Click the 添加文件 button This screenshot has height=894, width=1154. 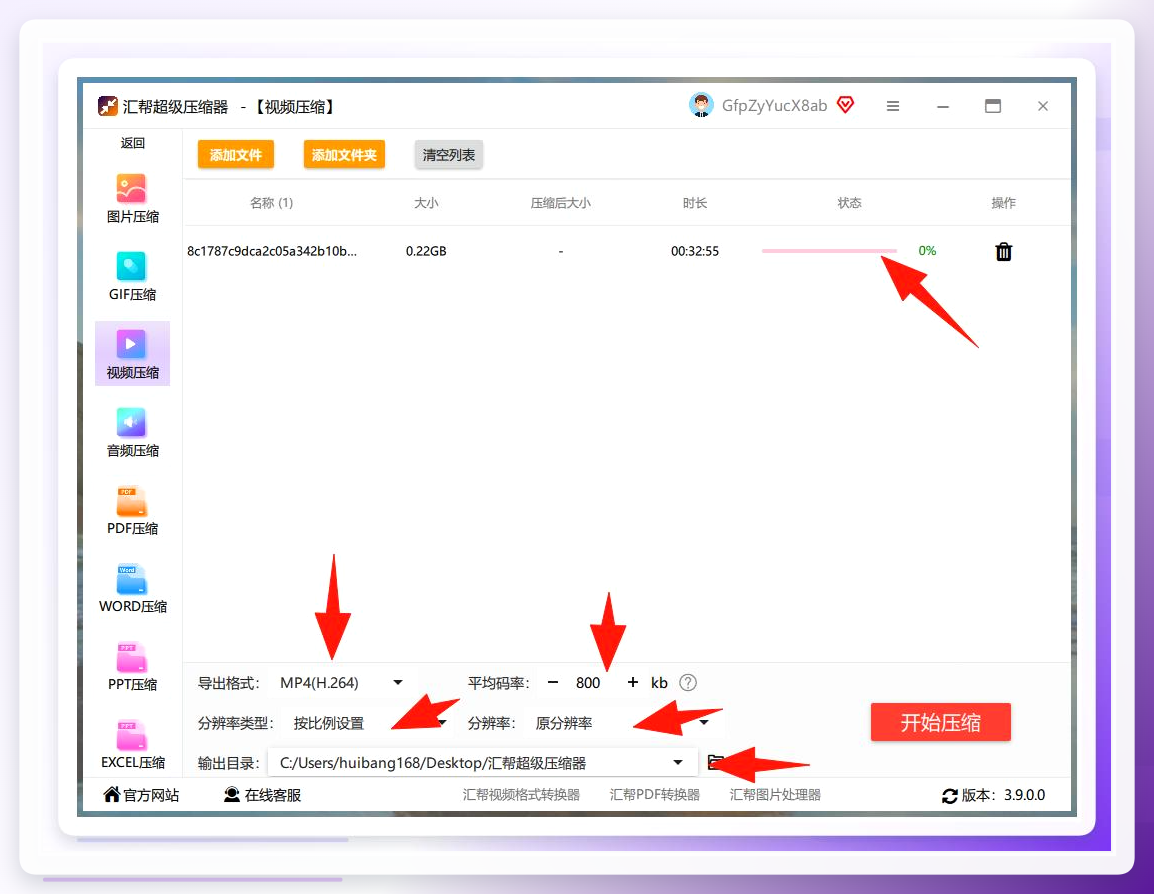pos(236,155)
